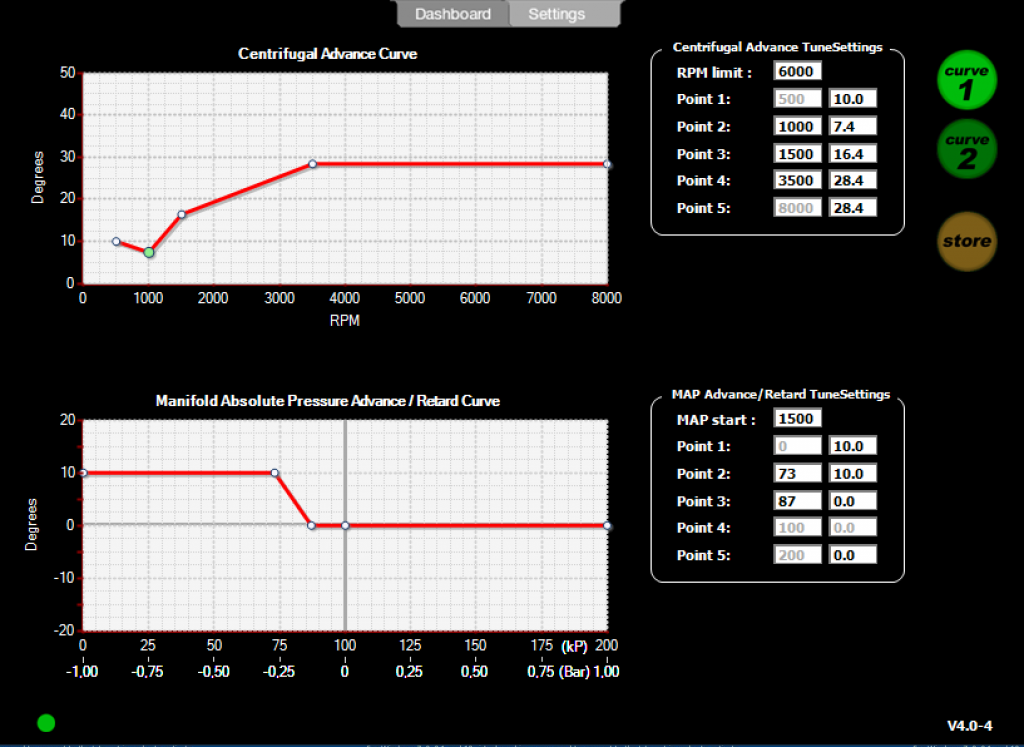
Task: Select the centrifugal curve point at 1500 RPM
Action: pos(182,214)
